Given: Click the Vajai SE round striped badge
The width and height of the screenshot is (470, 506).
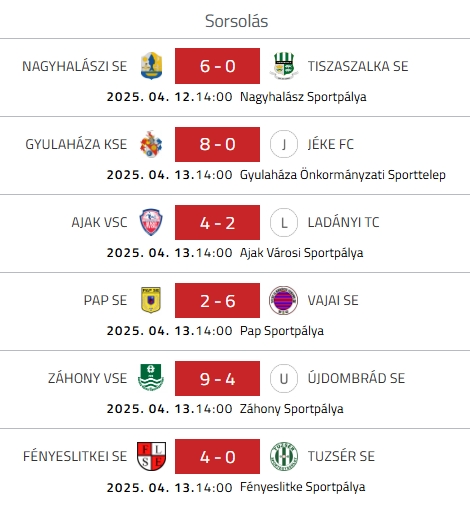Looking at the screenshot, I should [x=283, y=300].
